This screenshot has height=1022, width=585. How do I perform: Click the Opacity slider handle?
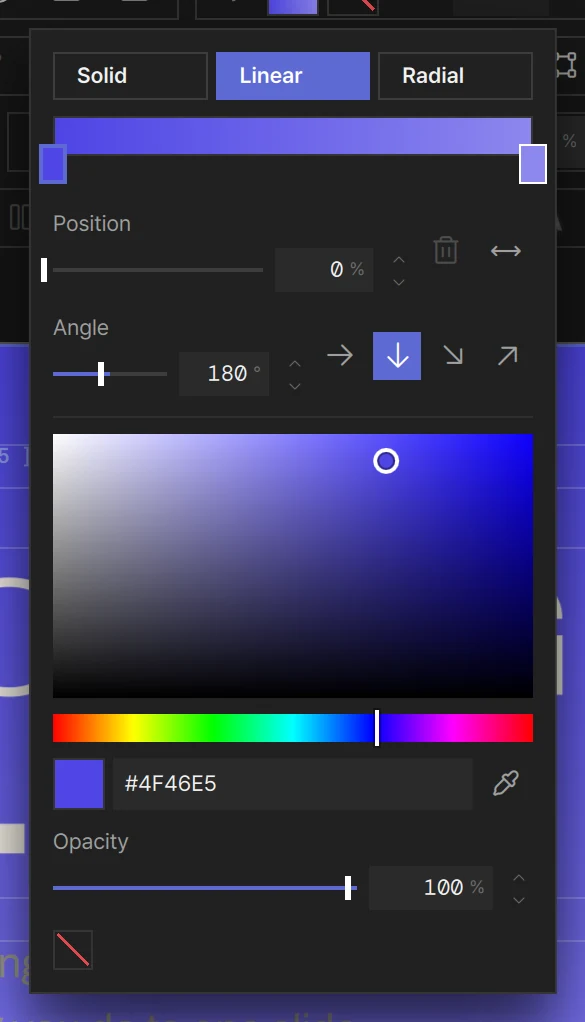point(348,888)
